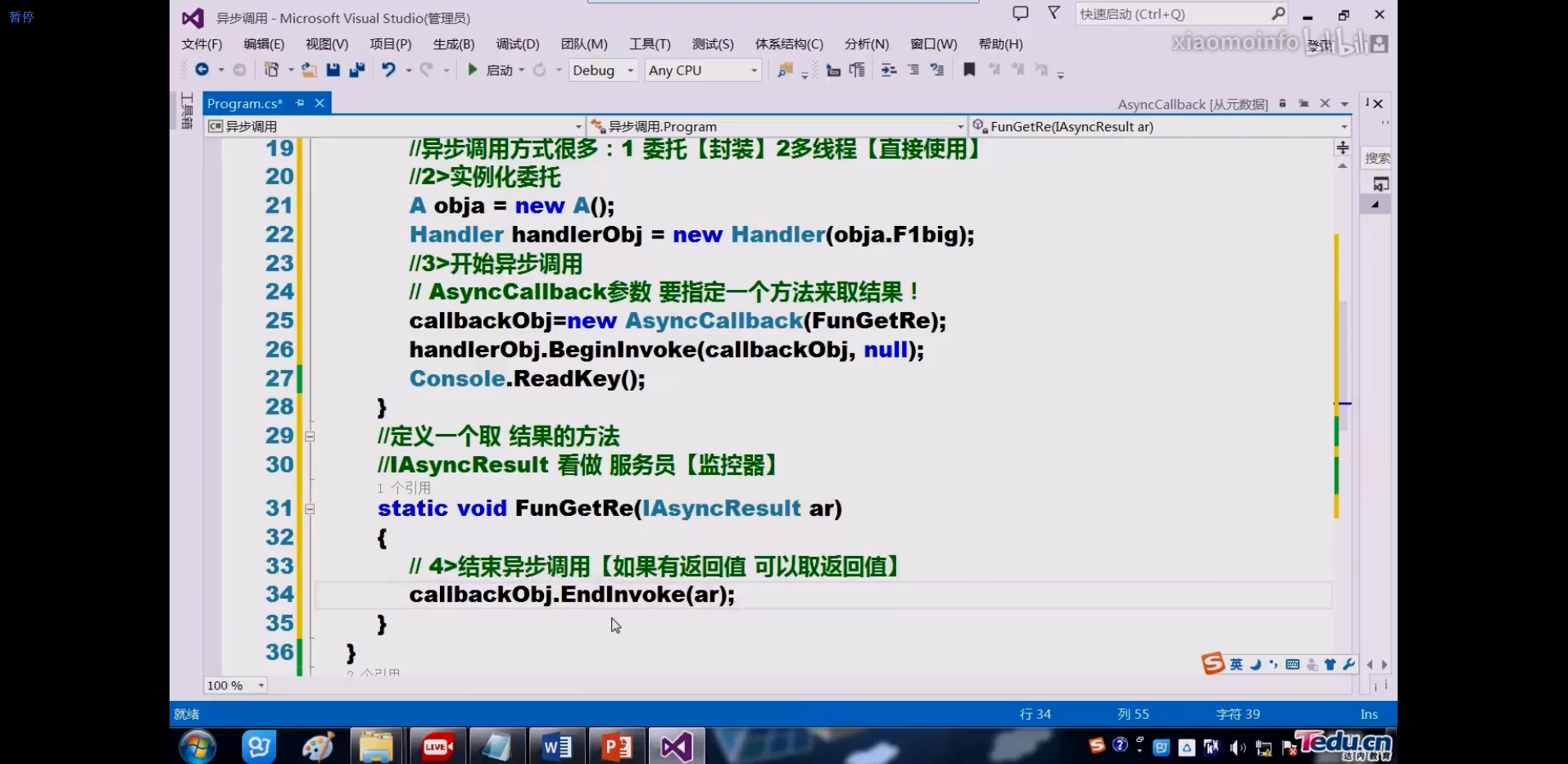Click into the 快速启动 Quick Launch box
The image size is (1568, 764).
click(x=1181, y=14)
